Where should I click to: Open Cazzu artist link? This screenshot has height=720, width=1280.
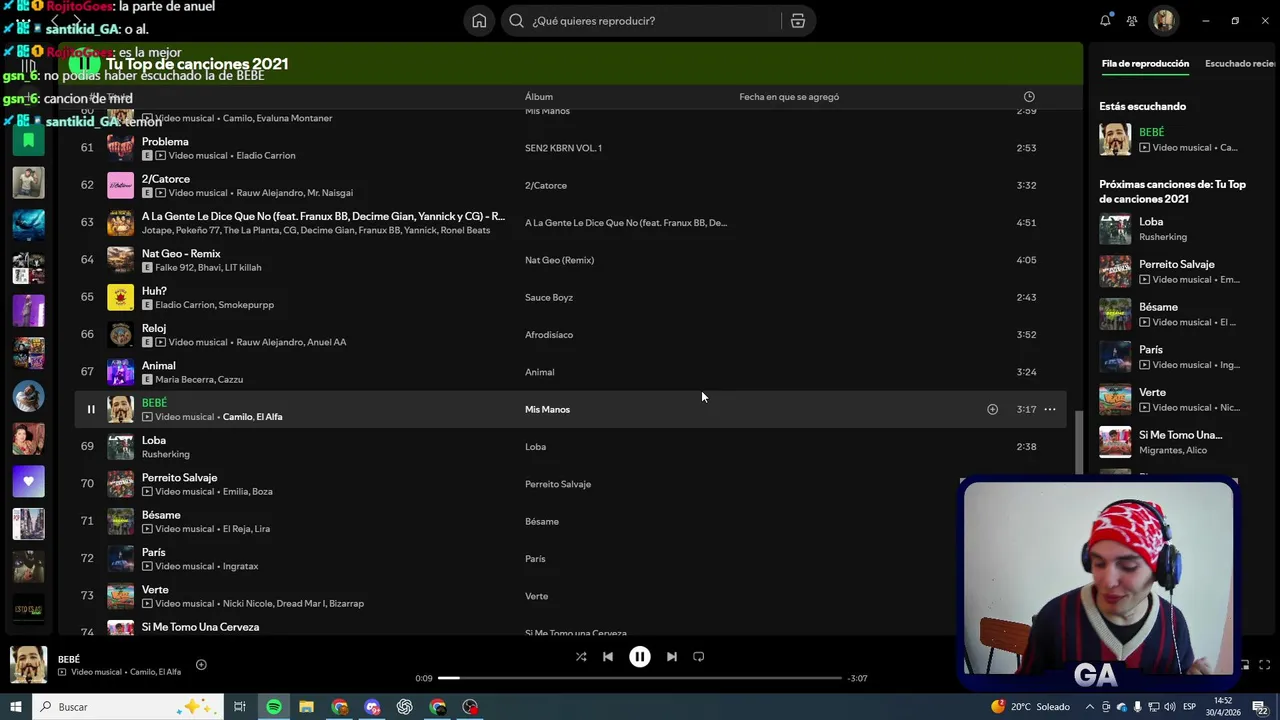point(230,380)
